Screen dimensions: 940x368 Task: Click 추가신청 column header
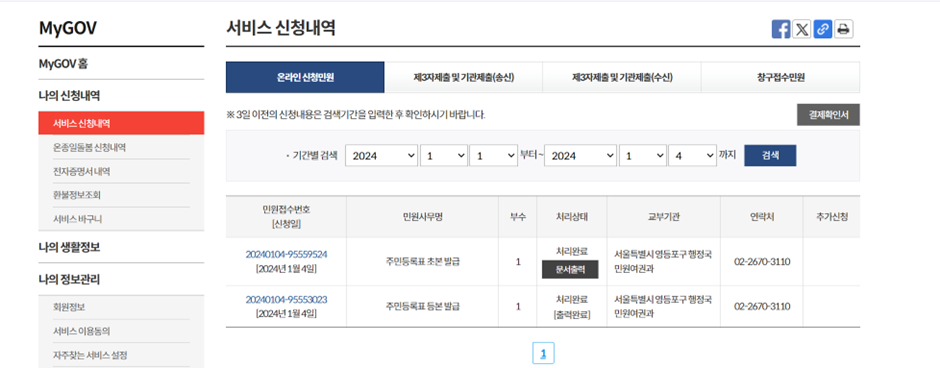(832, 217)
